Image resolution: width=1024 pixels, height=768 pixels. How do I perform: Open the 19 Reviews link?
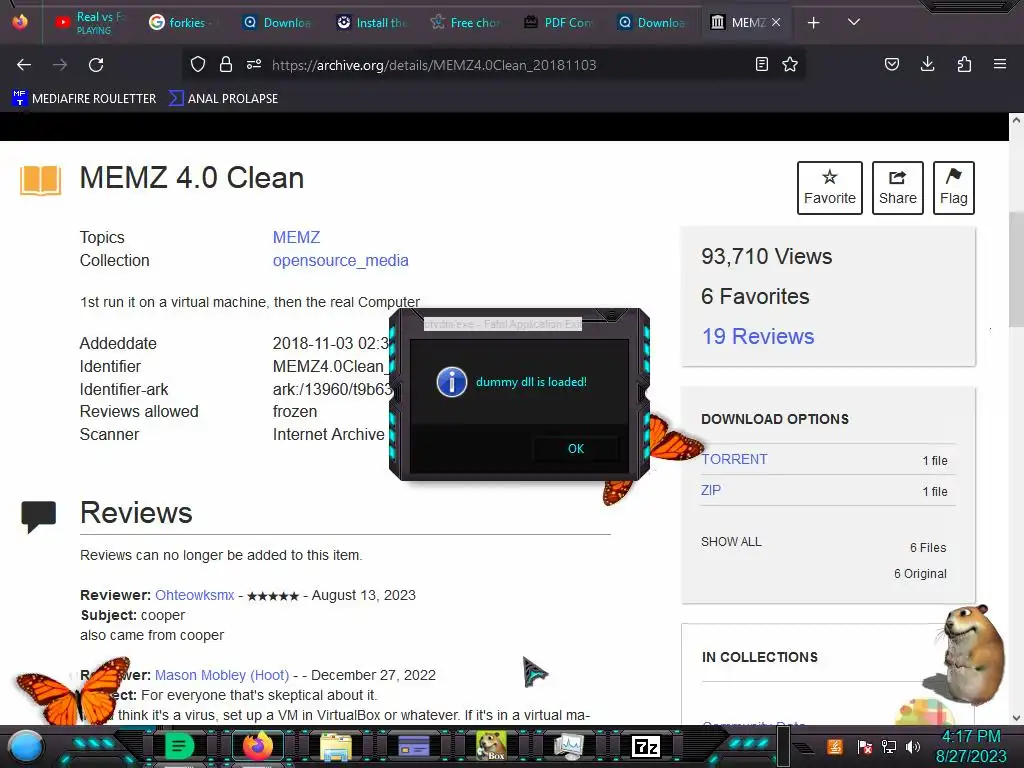pos(758,336)
